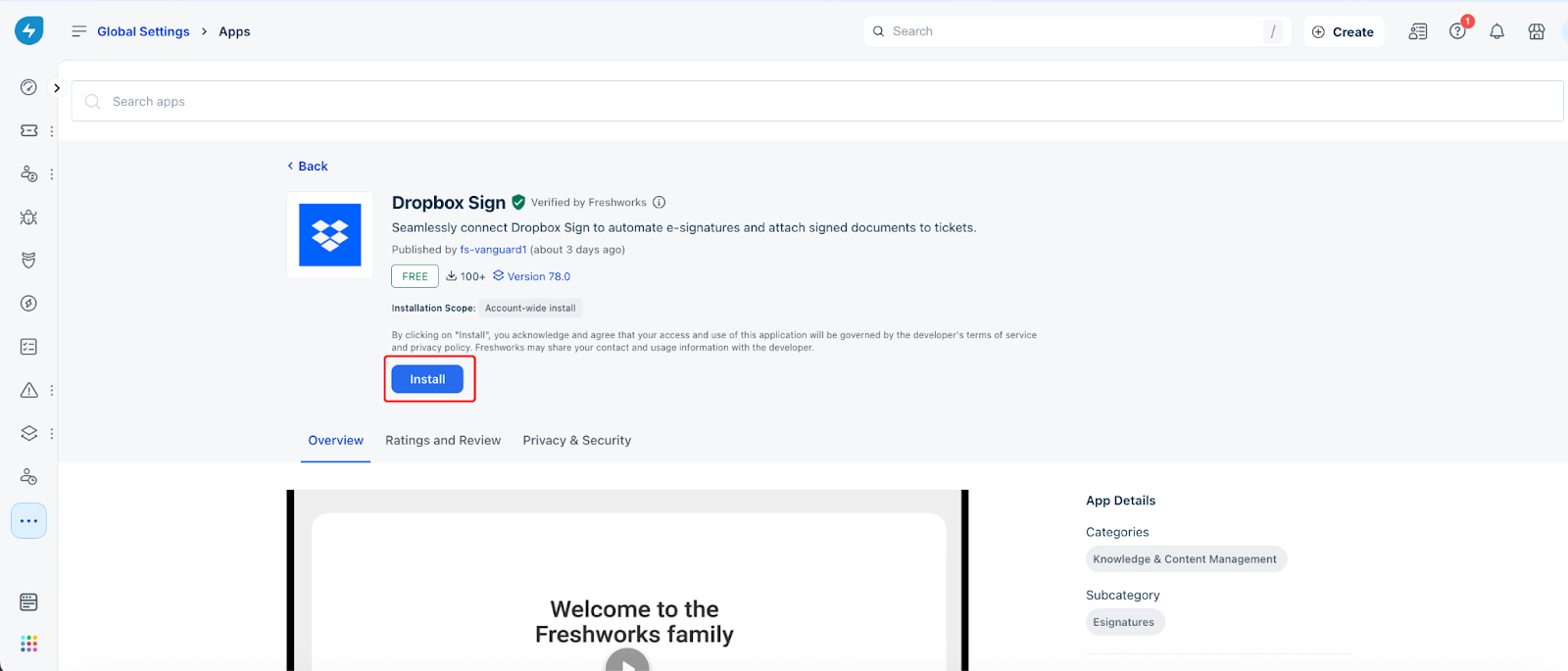1568x671 pixels.
Task: Click the highlighted three-dots More sidebar button
Action: coord(29,521)
